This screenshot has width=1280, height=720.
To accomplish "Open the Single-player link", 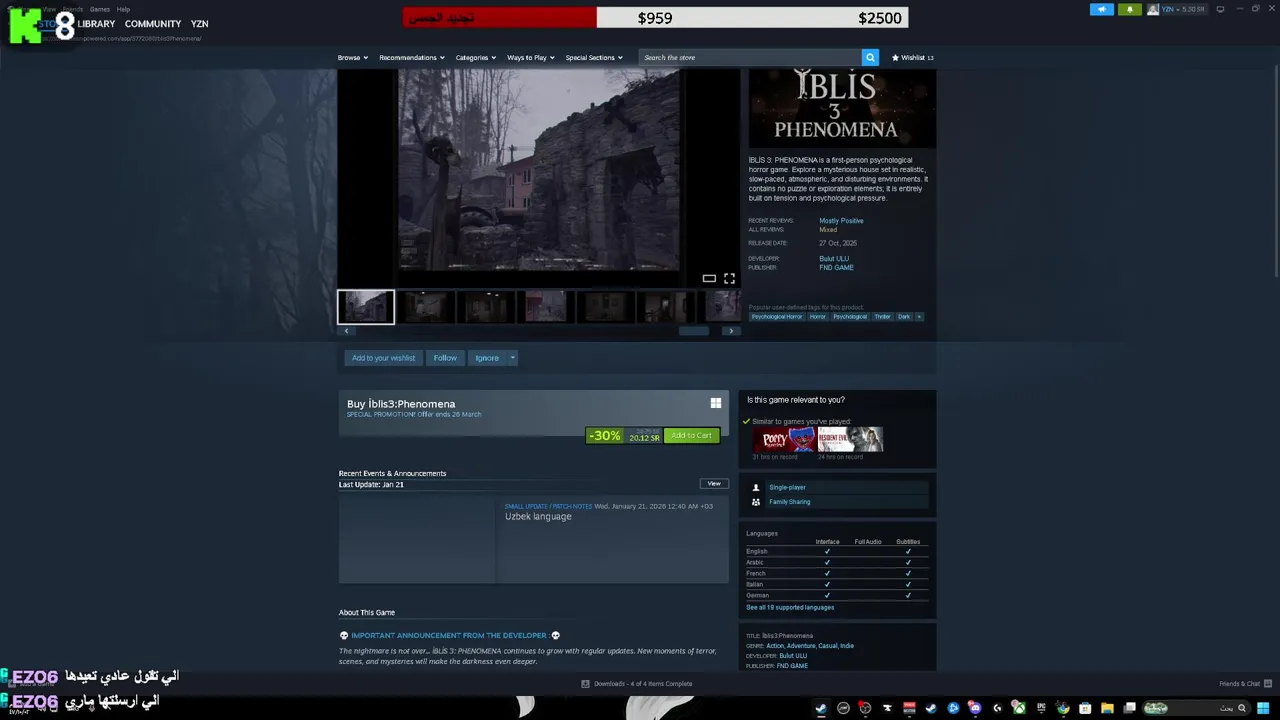I will click(787, 487).
